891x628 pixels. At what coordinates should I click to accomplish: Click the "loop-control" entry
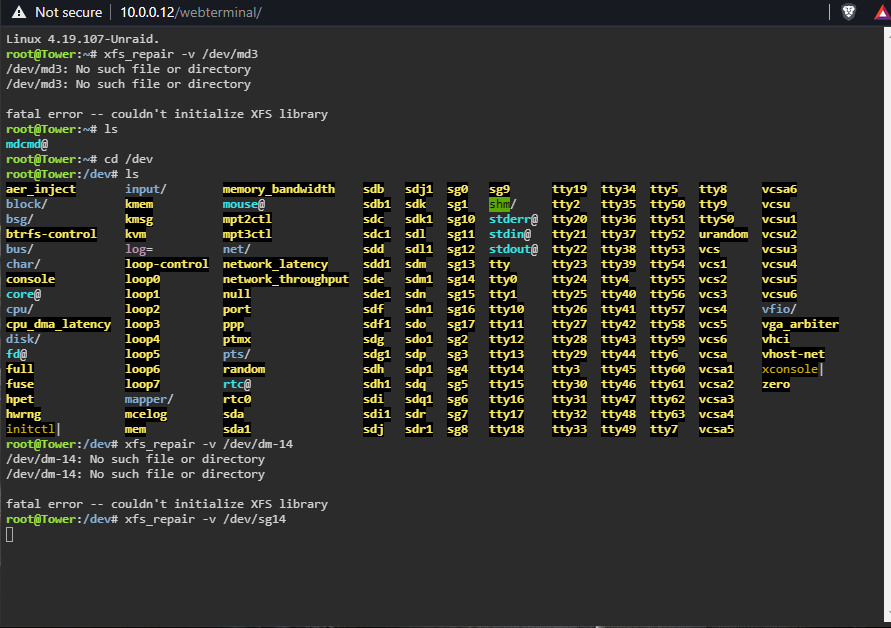[167, 264]
